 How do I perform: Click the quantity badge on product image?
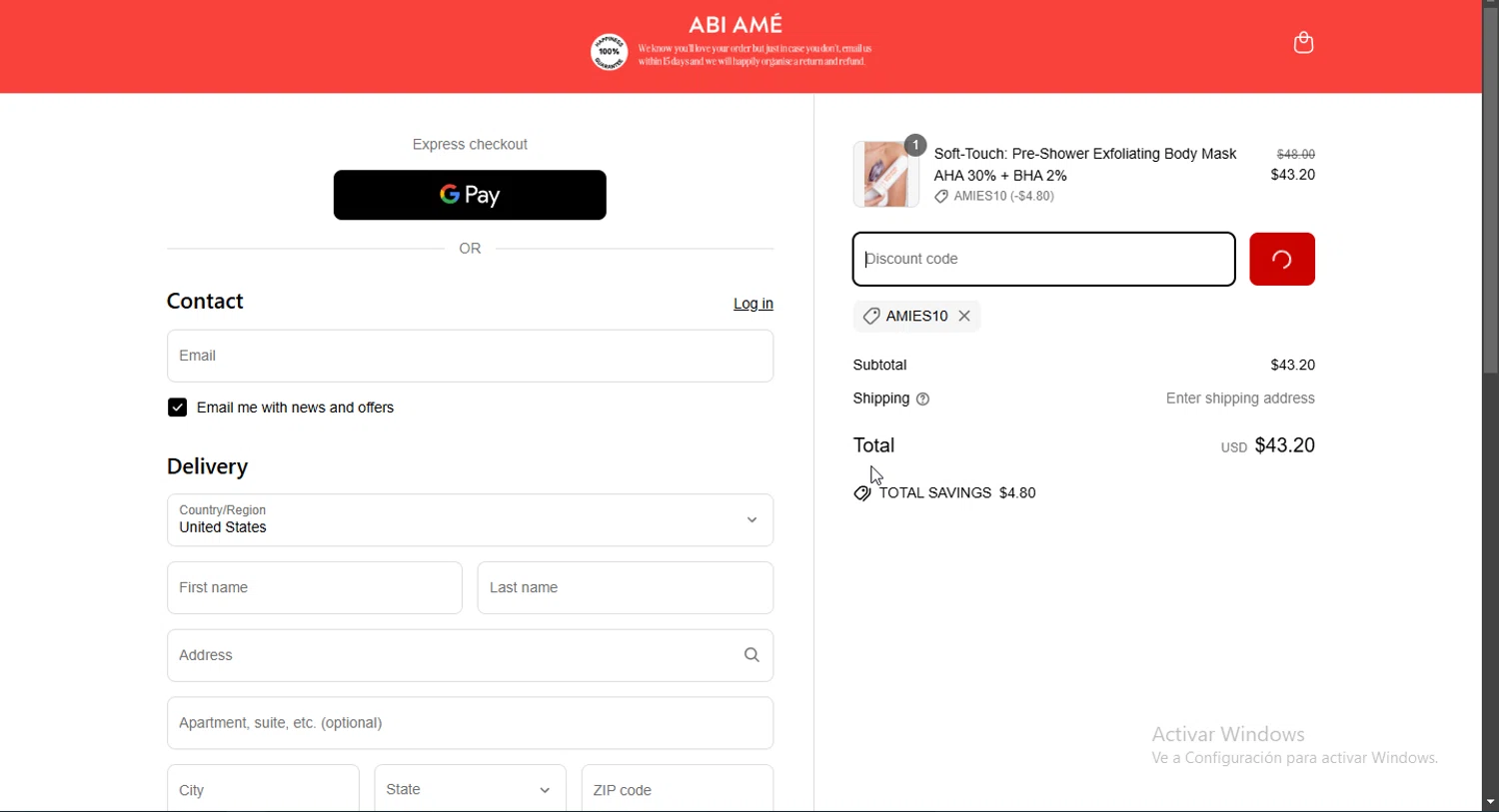[x=915, y=146]
